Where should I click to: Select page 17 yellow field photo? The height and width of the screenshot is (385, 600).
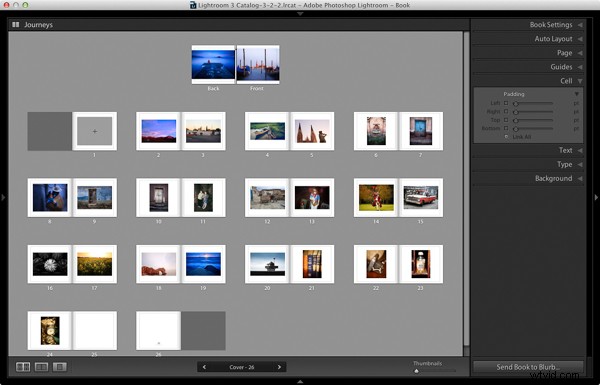pos(95,264)
